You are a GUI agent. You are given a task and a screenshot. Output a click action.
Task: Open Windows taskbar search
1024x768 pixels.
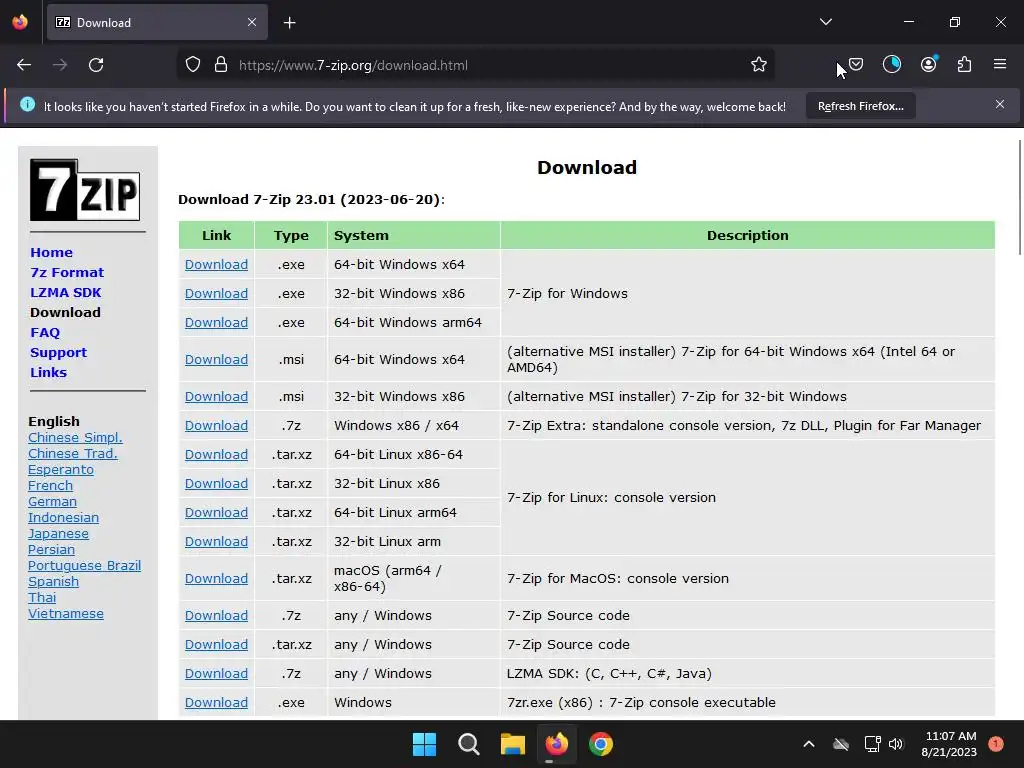click(x=469, y=744)
